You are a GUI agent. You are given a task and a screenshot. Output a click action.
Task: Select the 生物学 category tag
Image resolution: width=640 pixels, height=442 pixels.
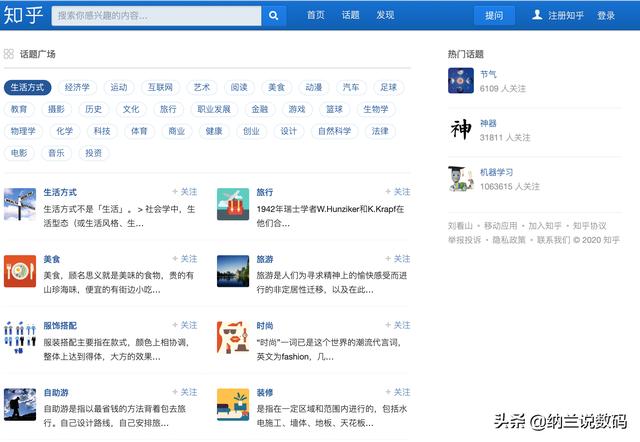376,109
